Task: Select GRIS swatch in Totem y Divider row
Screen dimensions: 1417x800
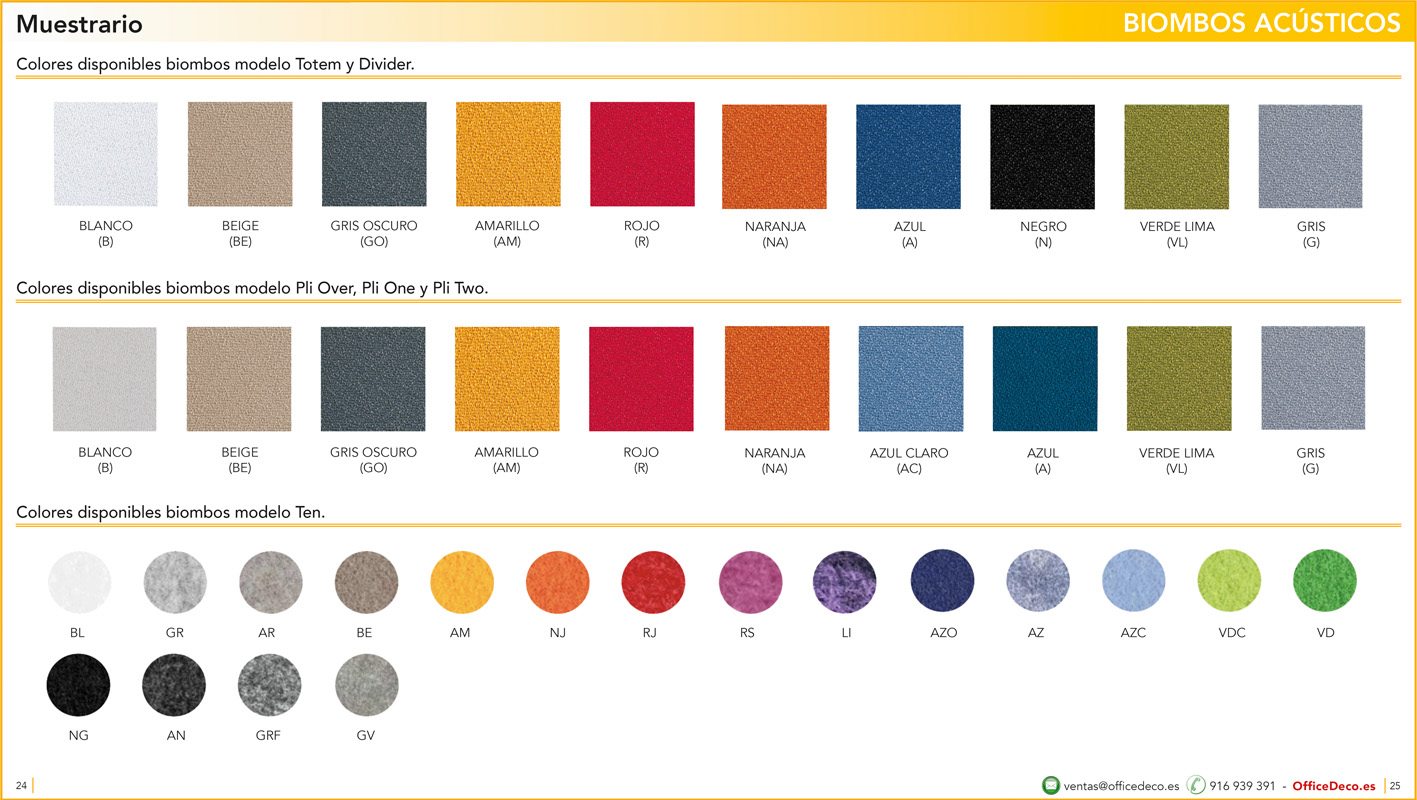Action: pos(1310,156)
